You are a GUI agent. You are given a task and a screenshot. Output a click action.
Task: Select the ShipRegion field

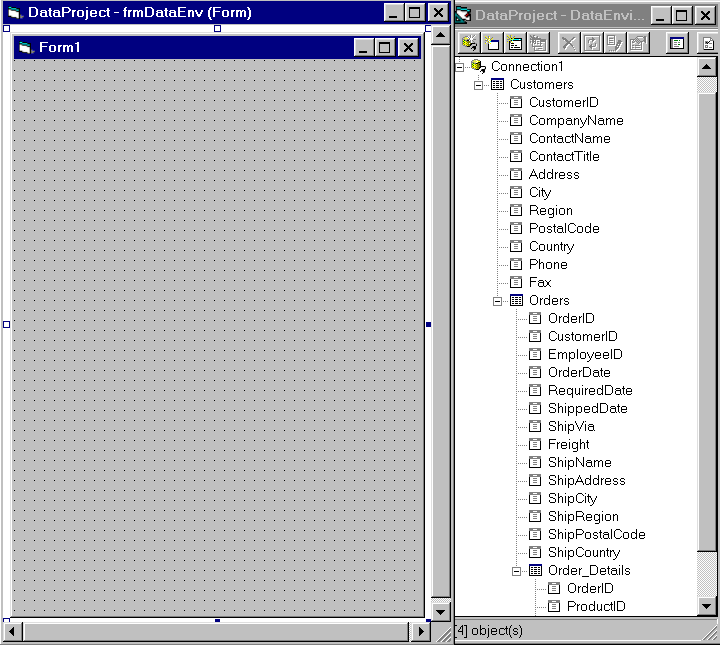coord(583,516)
